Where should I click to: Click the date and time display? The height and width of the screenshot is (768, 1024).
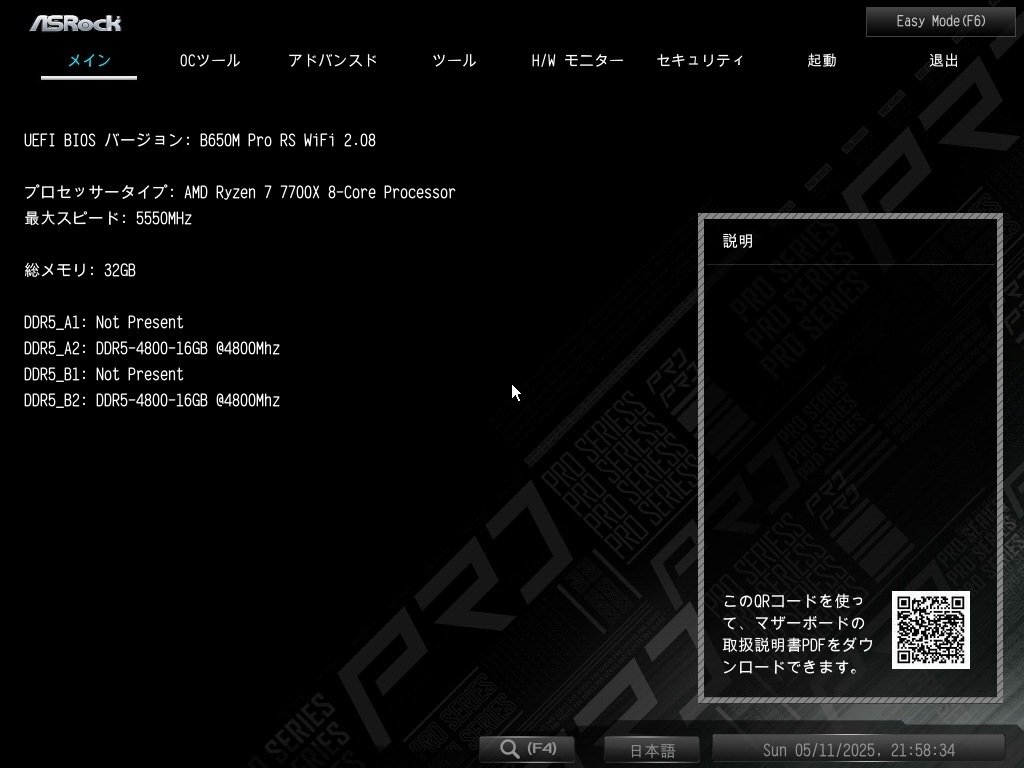pos(858,750)
